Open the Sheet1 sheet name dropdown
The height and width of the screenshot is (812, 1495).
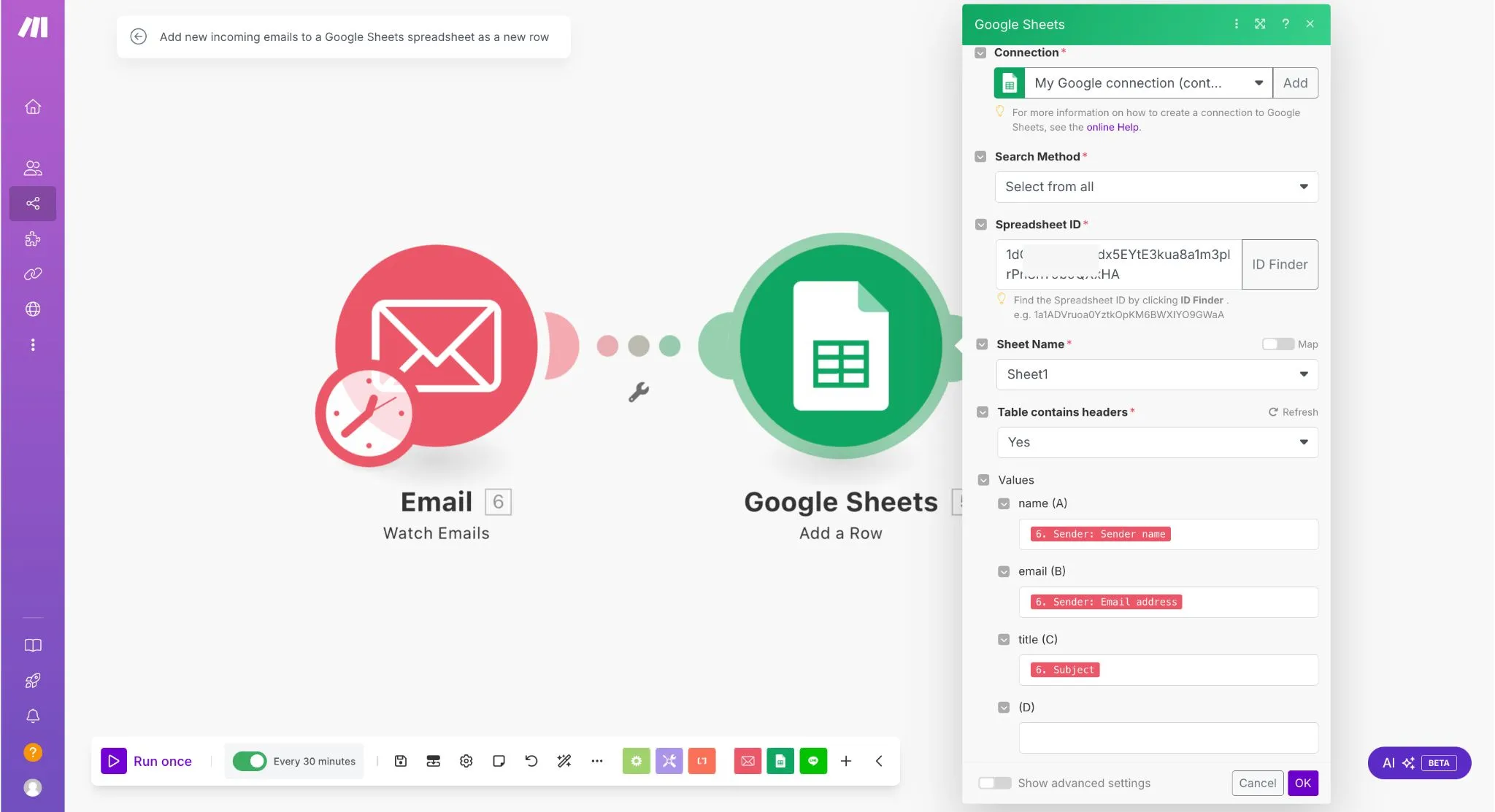tap(1157, 374)
